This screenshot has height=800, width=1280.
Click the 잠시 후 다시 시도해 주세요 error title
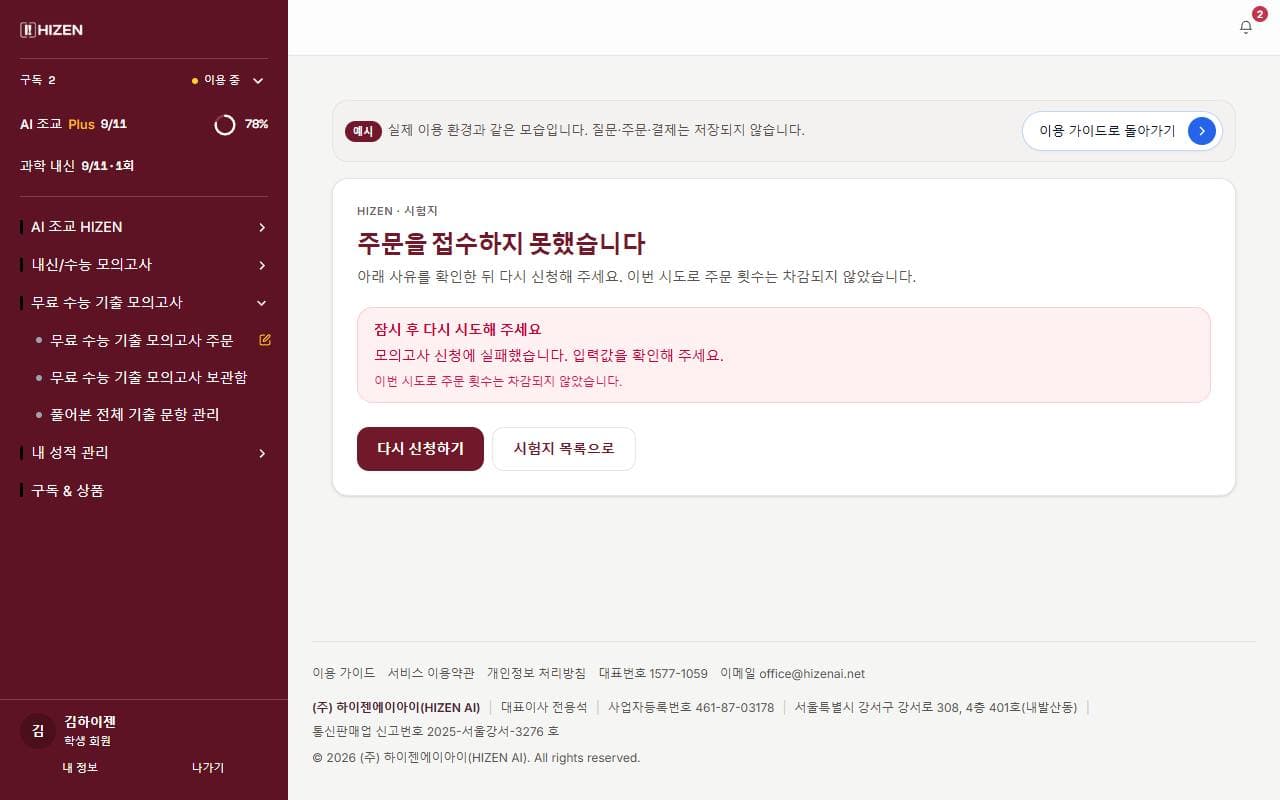458,329
